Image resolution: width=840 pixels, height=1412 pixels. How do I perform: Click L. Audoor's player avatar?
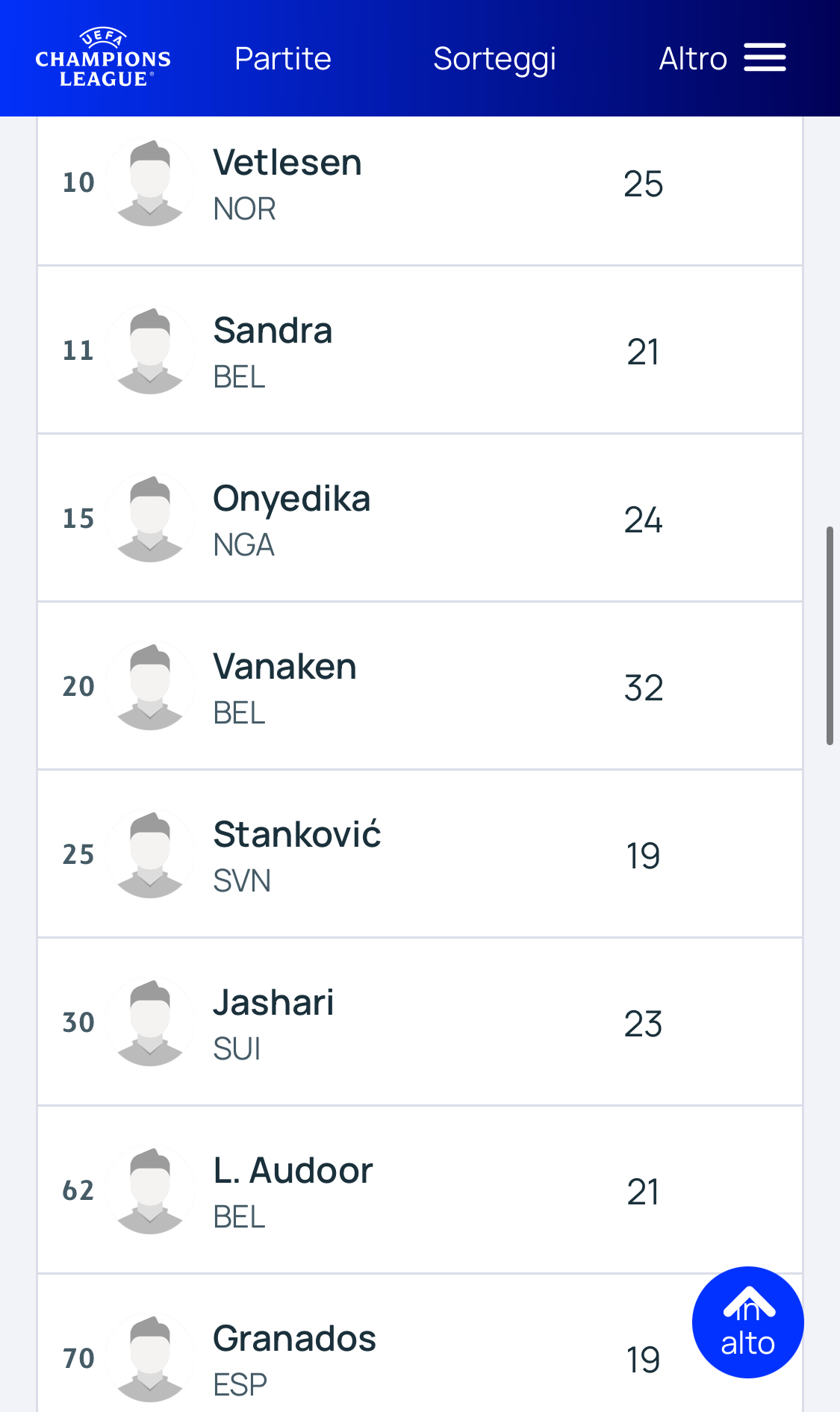pos(150,1190)
